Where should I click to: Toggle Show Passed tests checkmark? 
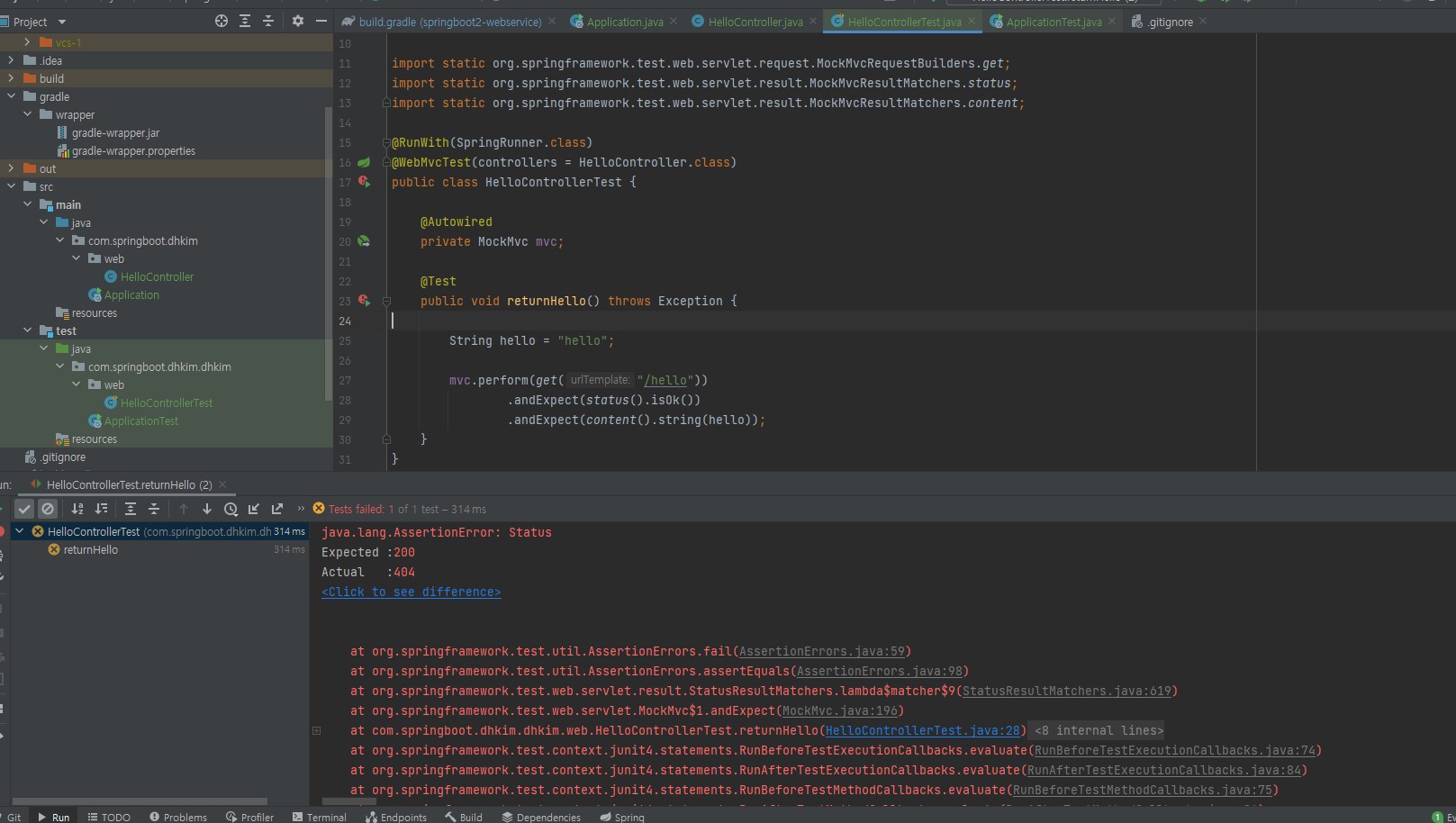[24, 509]
